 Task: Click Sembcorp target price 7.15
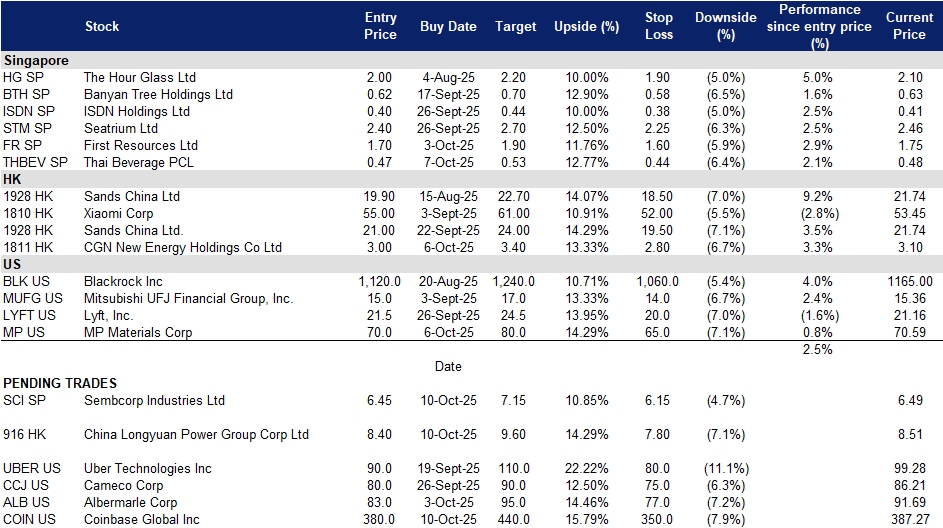pos(513,401)
